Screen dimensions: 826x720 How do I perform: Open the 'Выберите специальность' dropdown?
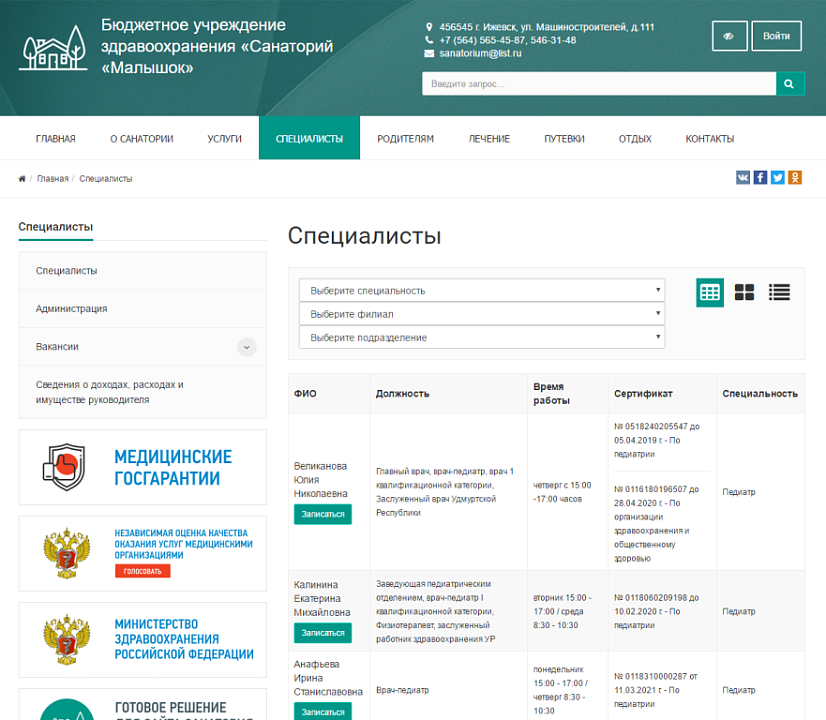coord(481,290)
